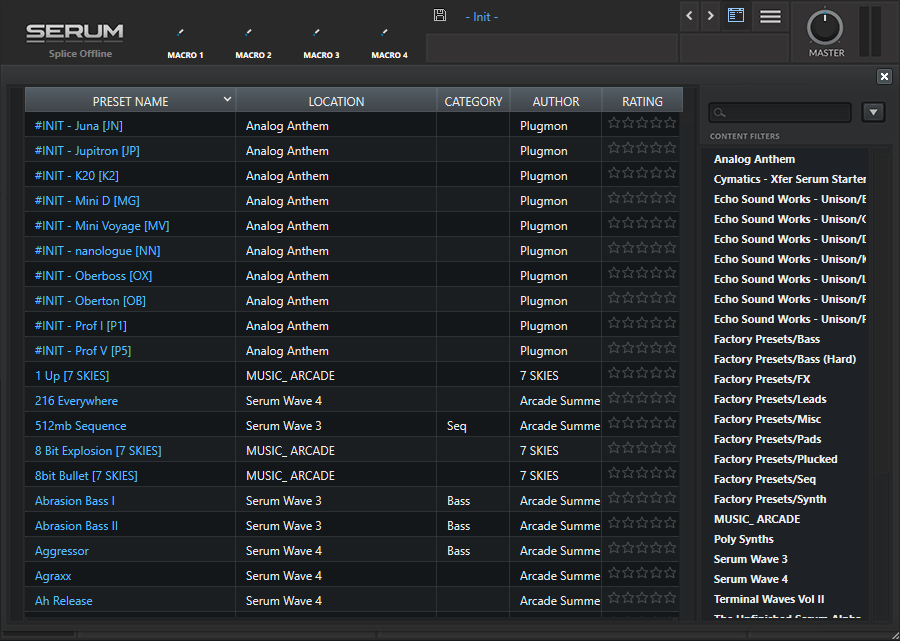Screen dimensions: 900x641
Task: Select Poly Synths content filter
Action: 743,539
